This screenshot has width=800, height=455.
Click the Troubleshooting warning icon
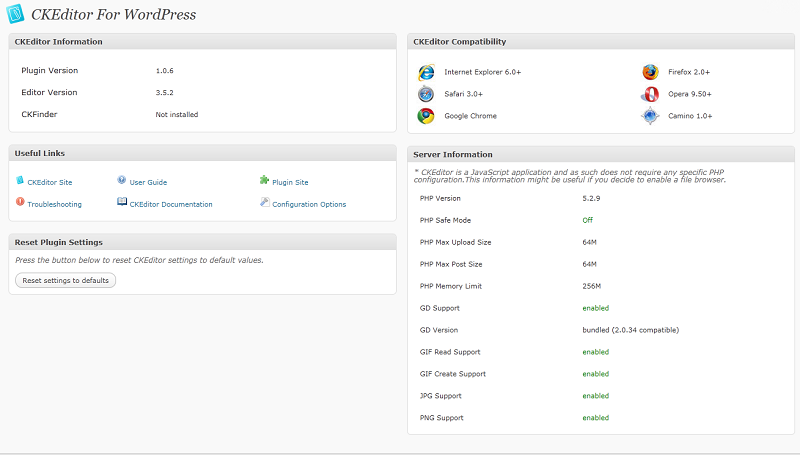tap(19, 202)
